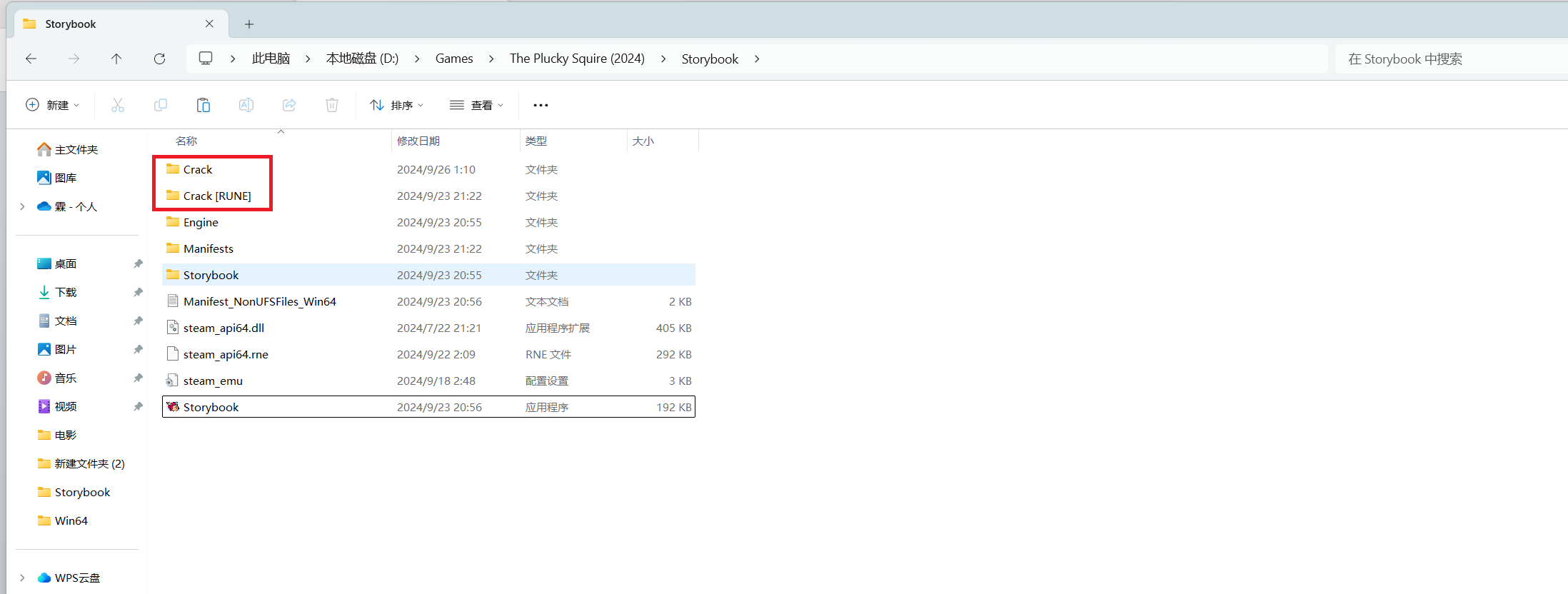This screenshot has height=594, width=1568.
Task: Open the 排序 sort dropdown
Action: pyautogui.click(x=397, y=105)
